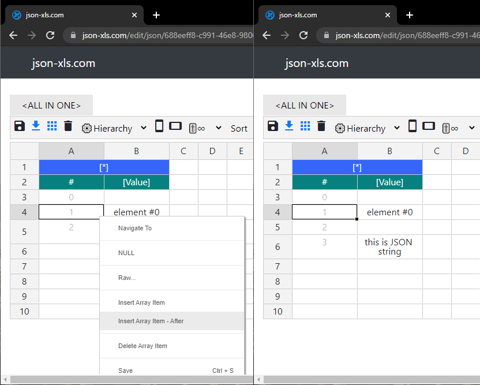Click json-xls.com site title in left window
Viewport: 480px width, 385px height.
[x=63, y=63]
